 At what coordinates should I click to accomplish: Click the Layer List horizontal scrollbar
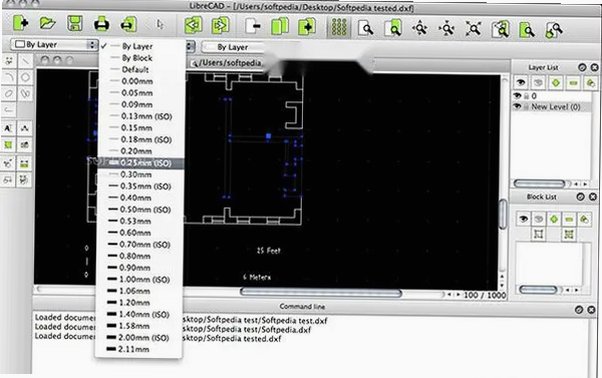click(x=539, y=184)
